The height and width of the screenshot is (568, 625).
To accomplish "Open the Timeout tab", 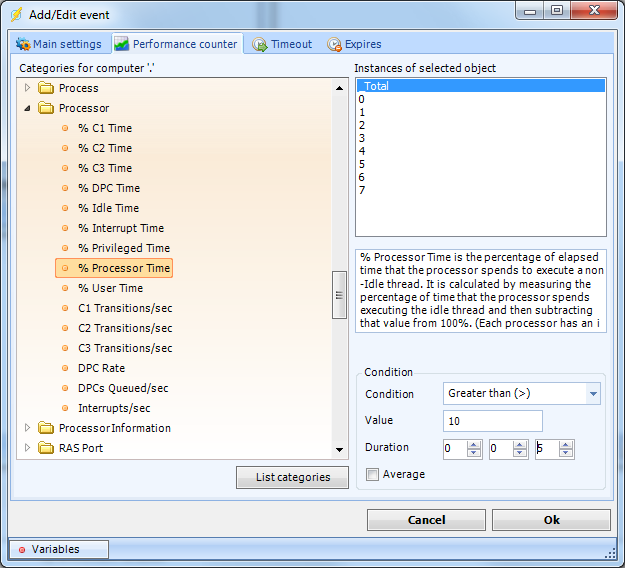I will pyautogui.click(x=283, y=44).
